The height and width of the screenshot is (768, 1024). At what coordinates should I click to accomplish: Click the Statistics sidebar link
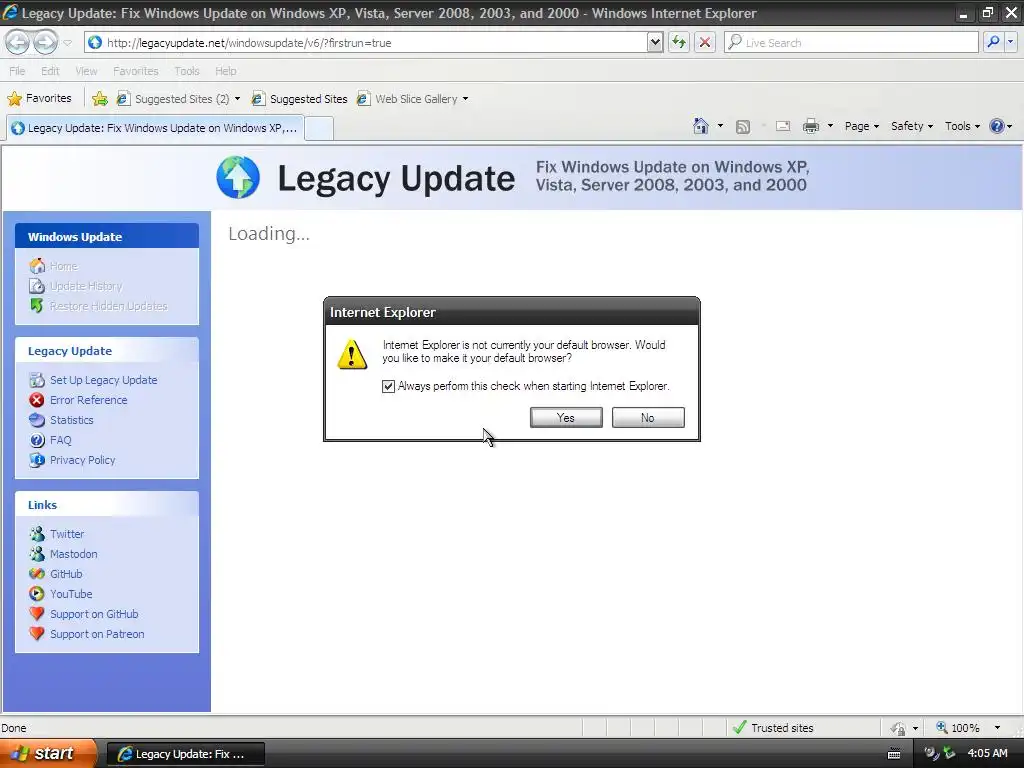(x=71, y=420)
